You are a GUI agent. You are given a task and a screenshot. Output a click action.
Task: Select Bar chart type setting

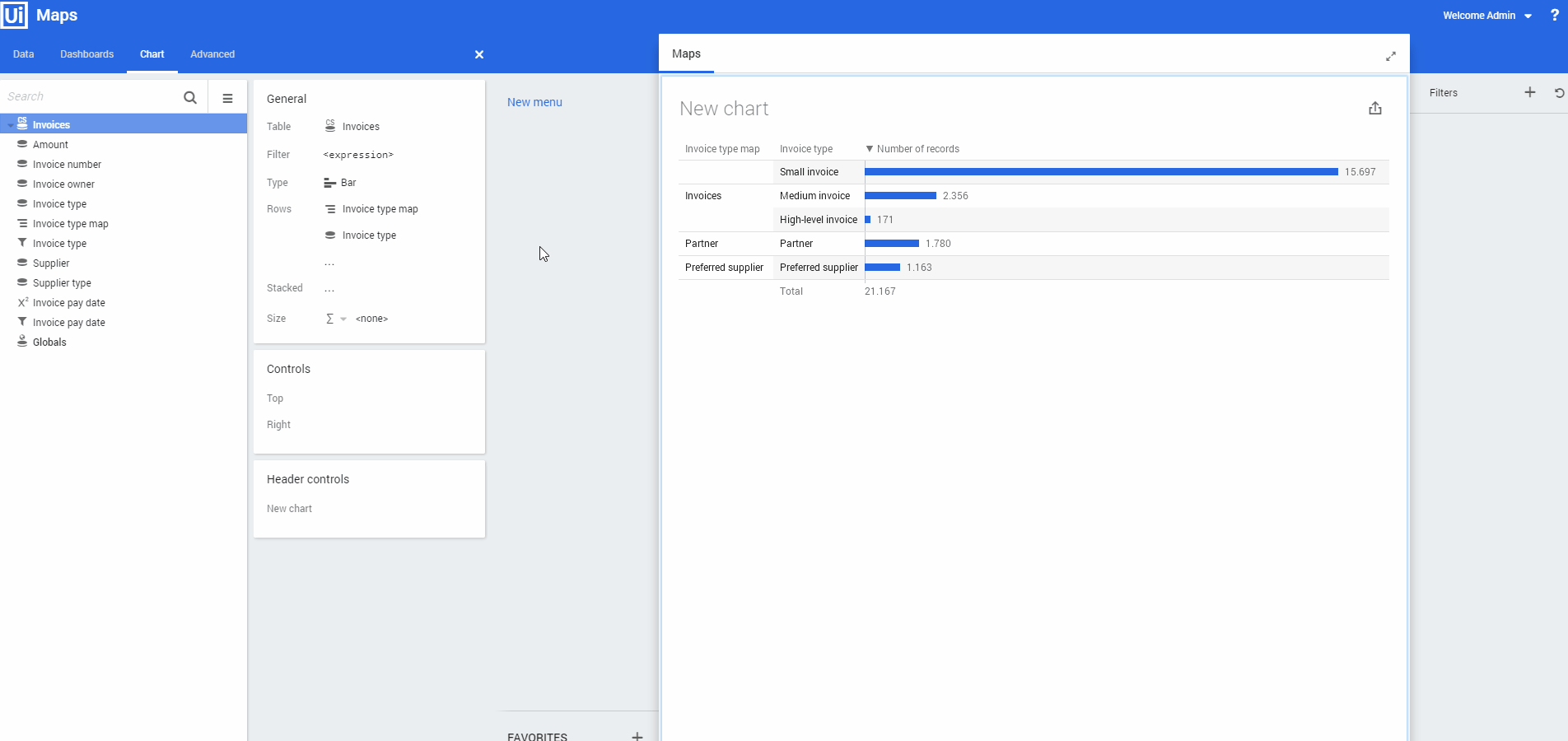(348, 183)
